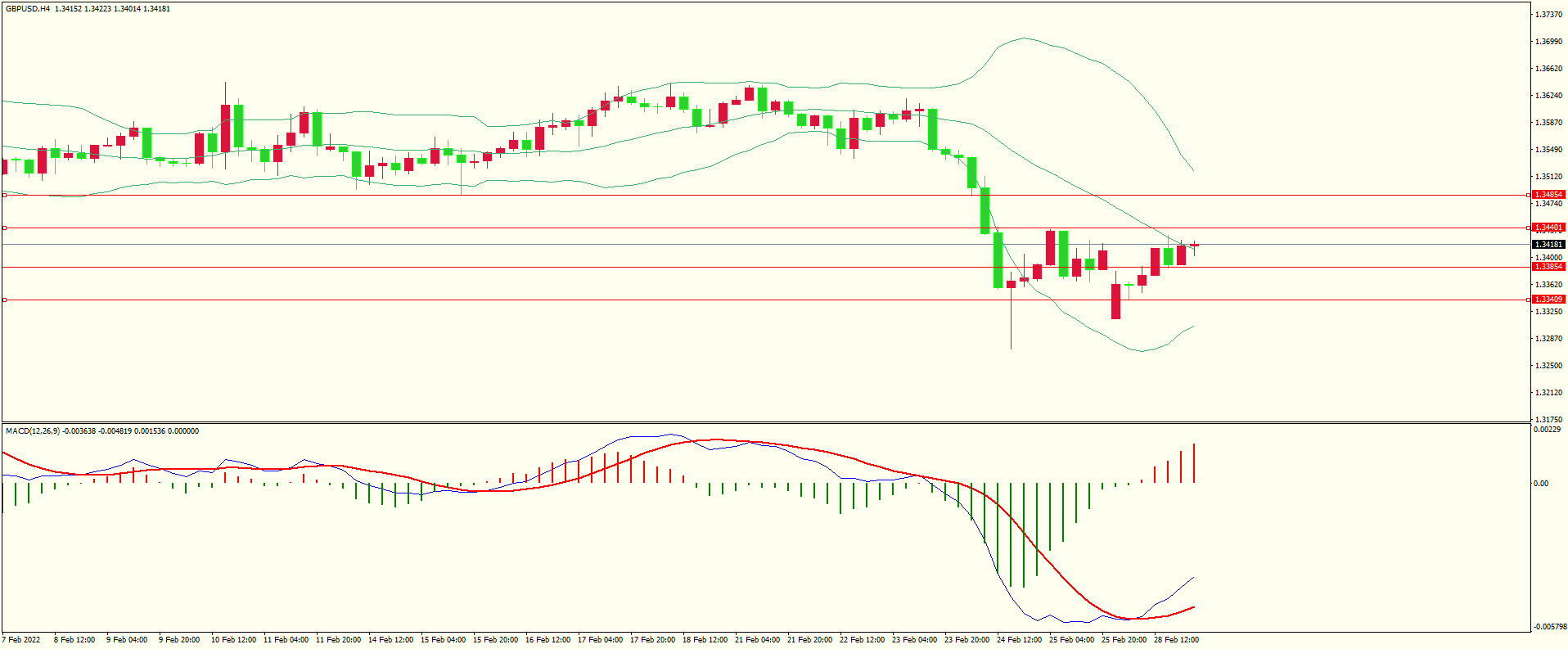Click the GBPUSD,H4 chart title text
Image resolution: width=1568 pixels, height=649 pixels.
(x=28, y=9)
